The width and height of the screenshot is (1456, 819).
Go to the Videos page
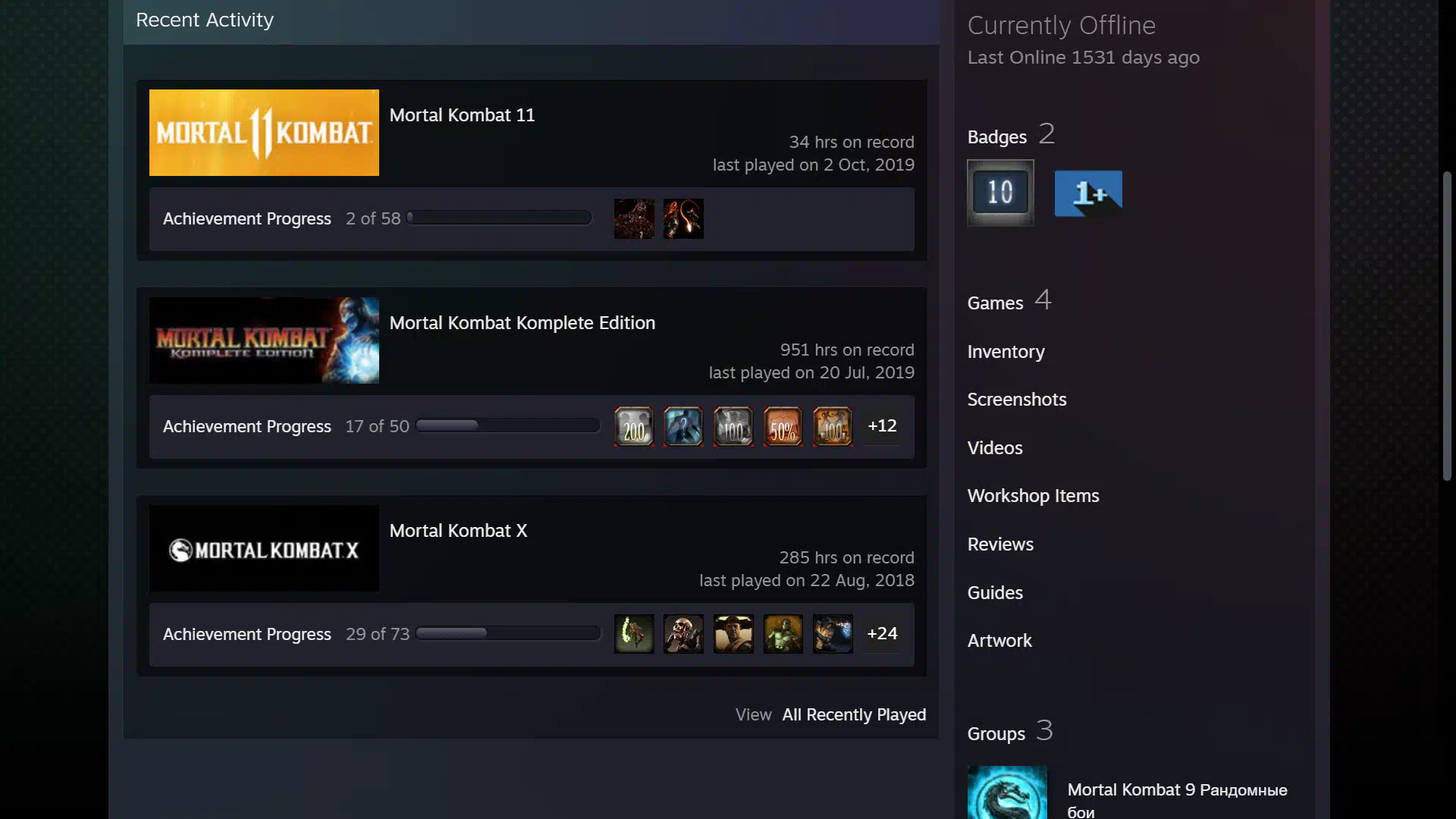[995, 448]
